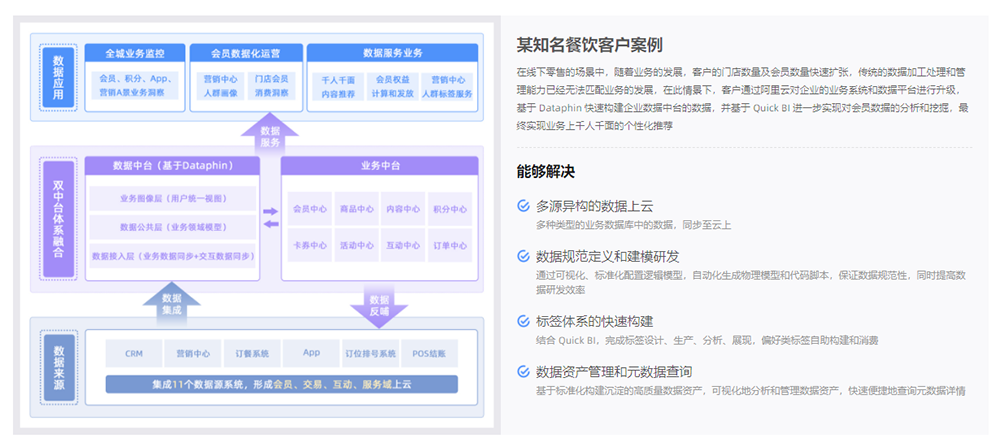1000x447 pixels.
Task: Click the 订单中心 cell
Action: coord(450,245)
